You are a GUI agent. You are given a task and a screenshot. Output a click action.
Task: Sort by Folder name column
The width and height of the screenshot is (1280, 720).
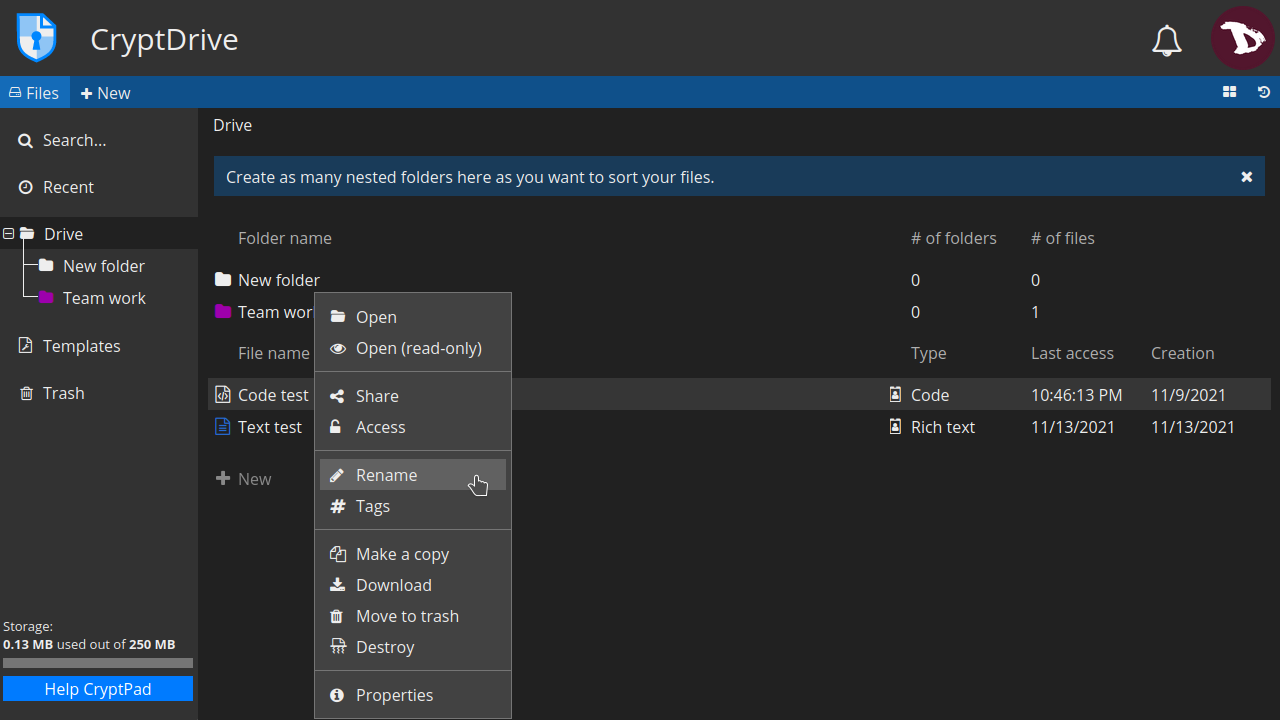tap(285, 238)
